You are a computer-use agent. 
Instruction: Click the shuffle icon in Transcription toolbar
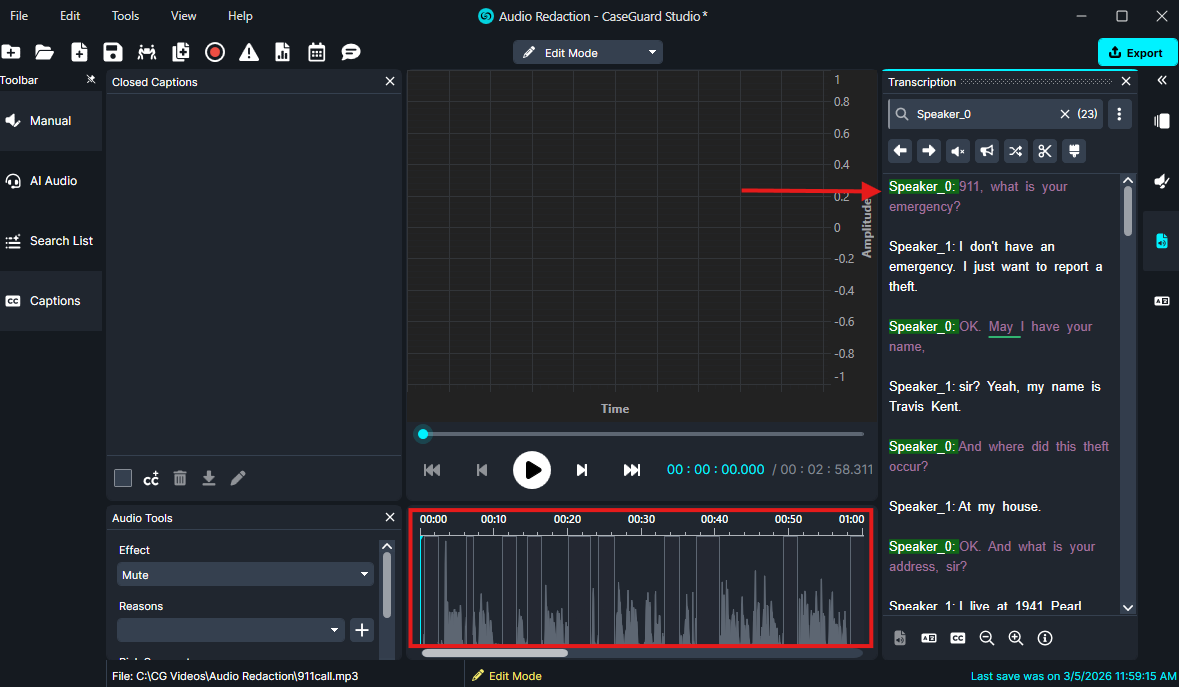tap(1015, 151)
